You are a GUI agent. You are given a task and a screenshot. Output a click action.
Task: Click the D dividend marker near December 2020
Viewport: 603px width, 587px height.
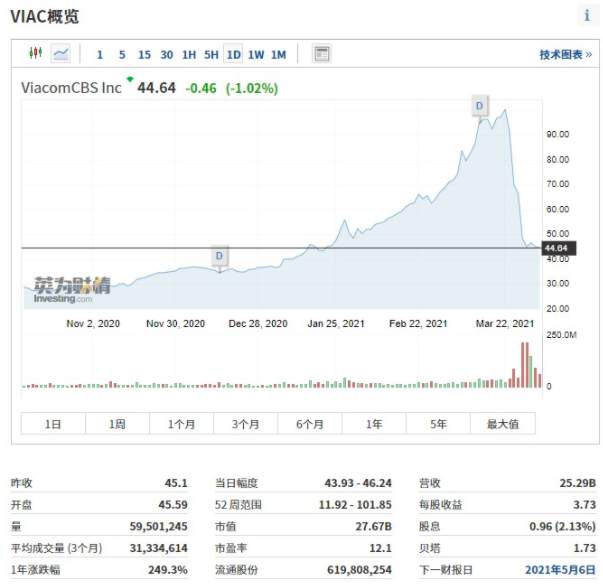[219, 256]
